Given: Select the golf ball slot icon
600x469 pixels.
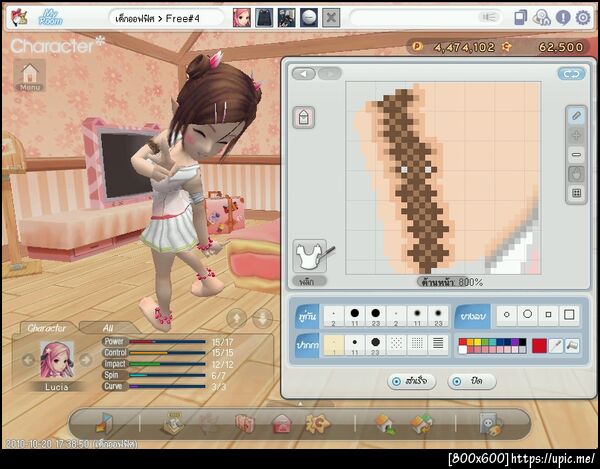Looking at the screenshot, I should (x=309, y=17).
